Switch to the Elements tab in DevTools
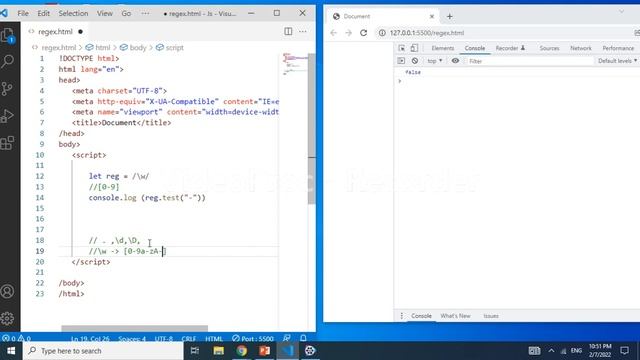The height and width of the screenshot is (360, 640). pyautogui.click(x=442, y=48)
